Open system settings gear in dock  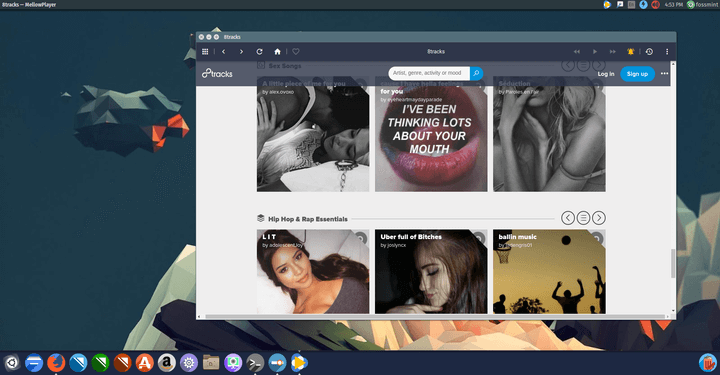[x=189, y=363]
